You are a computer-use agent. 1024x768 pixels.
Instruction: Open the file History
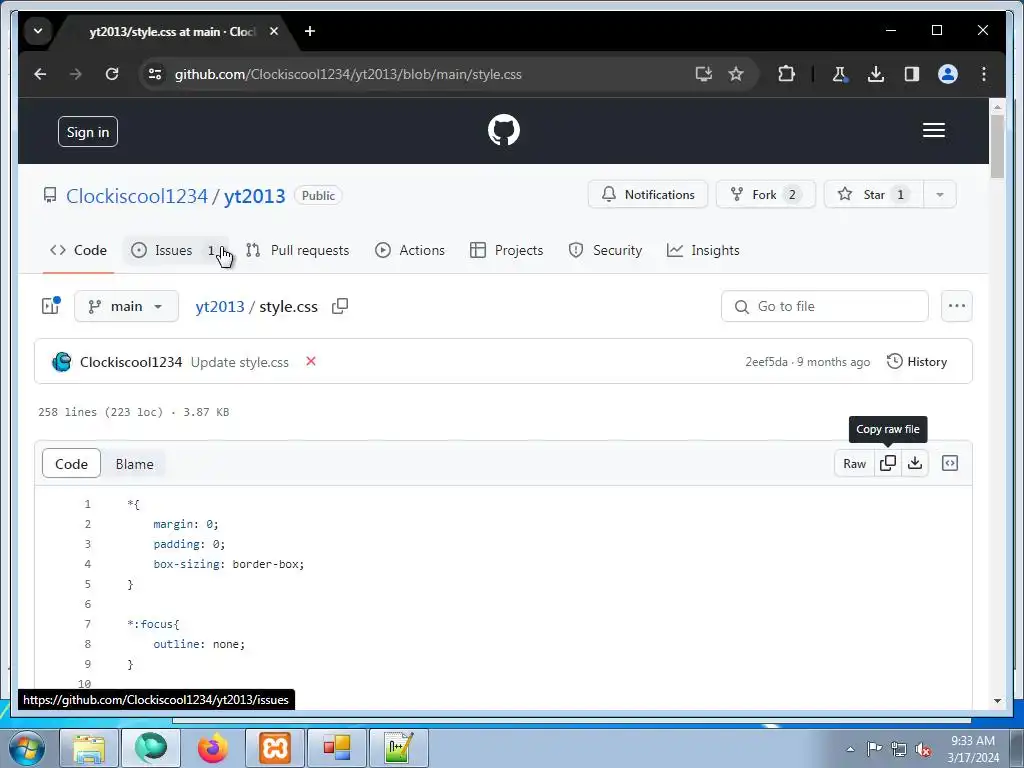click(917, 362)
